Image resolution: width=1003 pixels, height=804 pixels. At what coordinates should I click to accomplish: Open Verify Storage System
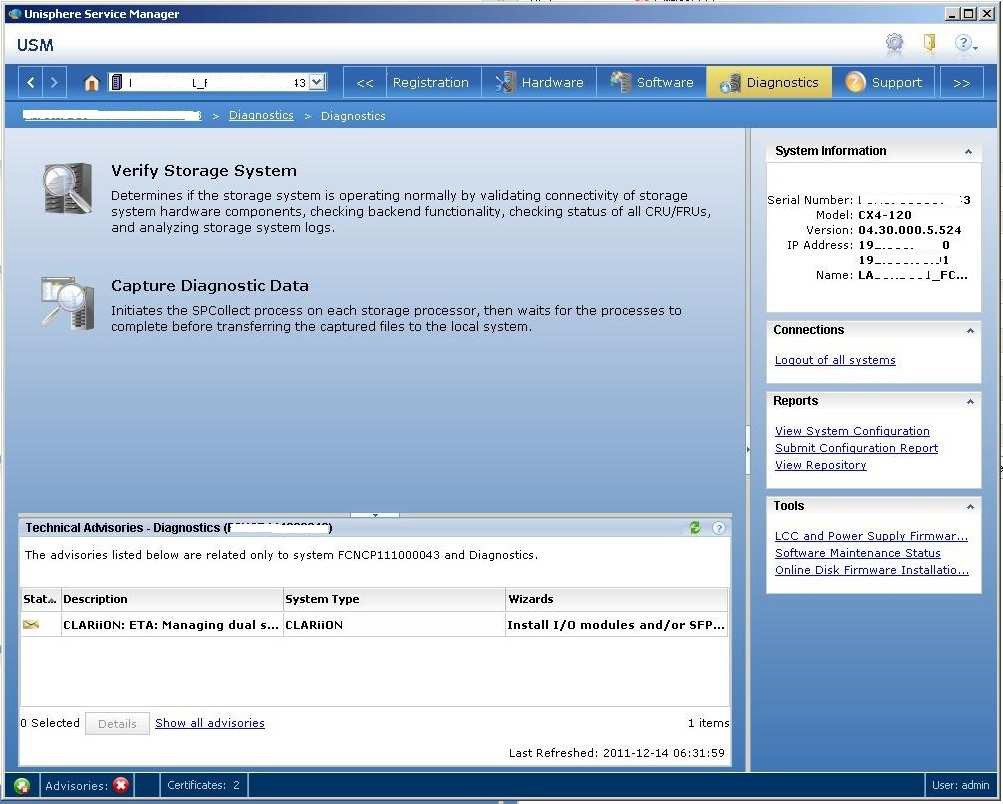coord(204,171)
